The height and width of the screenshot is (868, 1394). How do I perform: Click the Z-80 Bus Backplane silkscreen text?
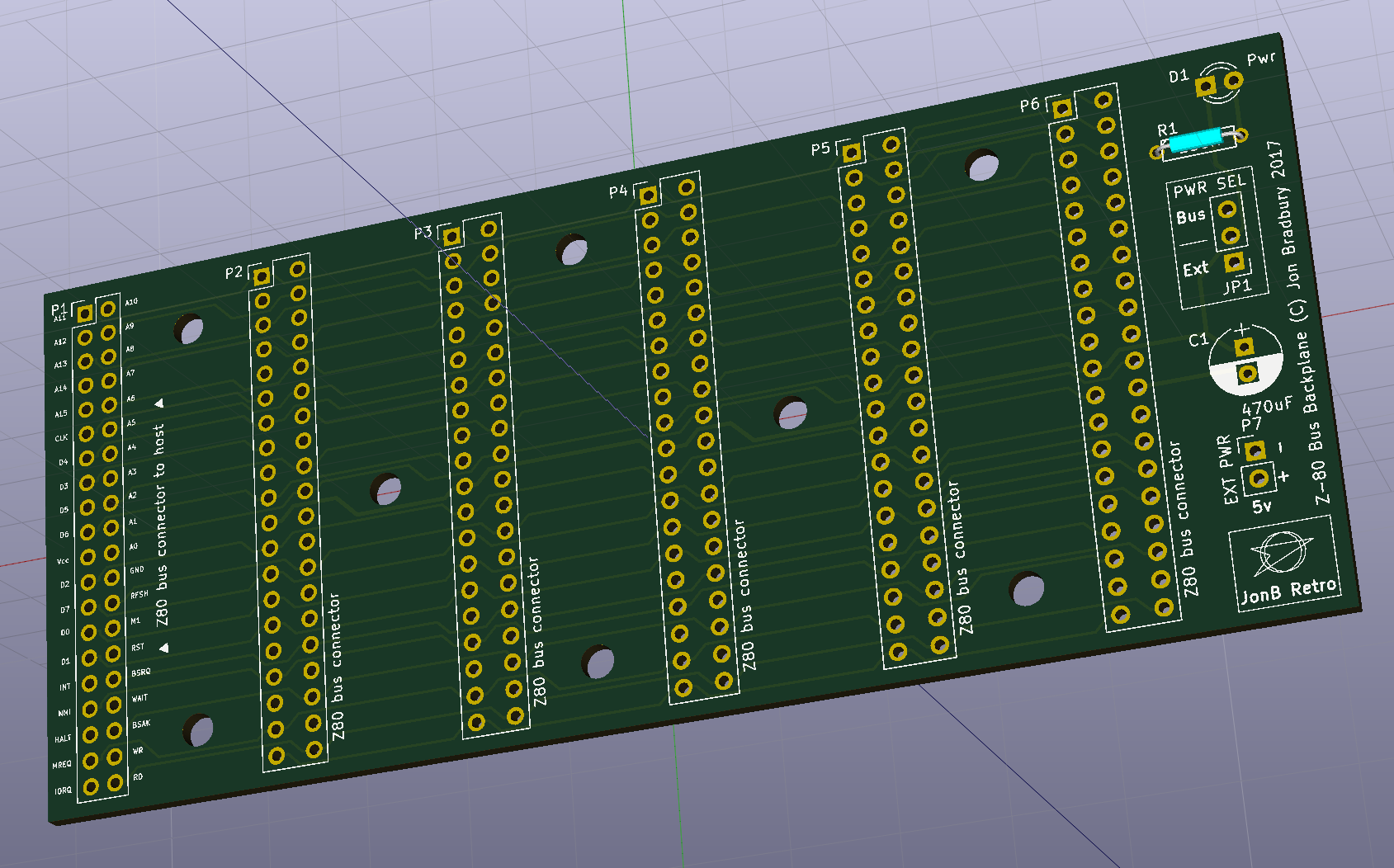pos(1315,417)
